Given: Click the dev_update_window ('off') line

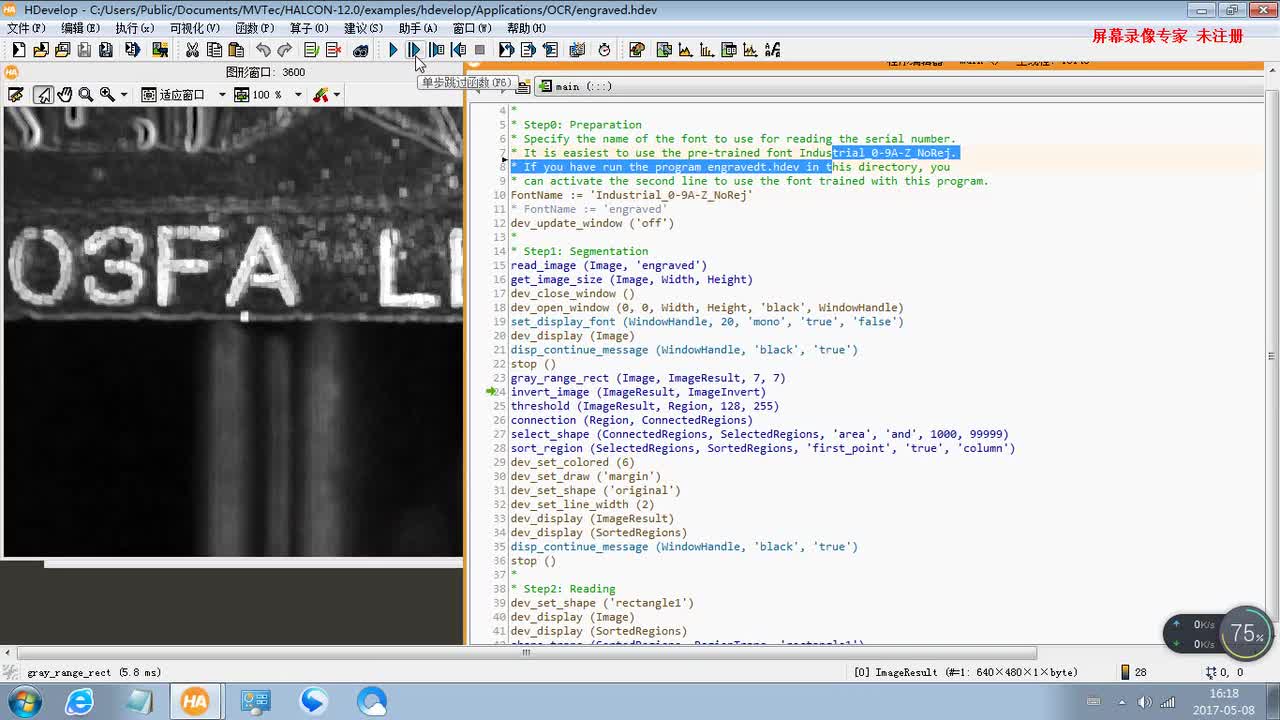Looking at the screenshot, I should point(592,223).
